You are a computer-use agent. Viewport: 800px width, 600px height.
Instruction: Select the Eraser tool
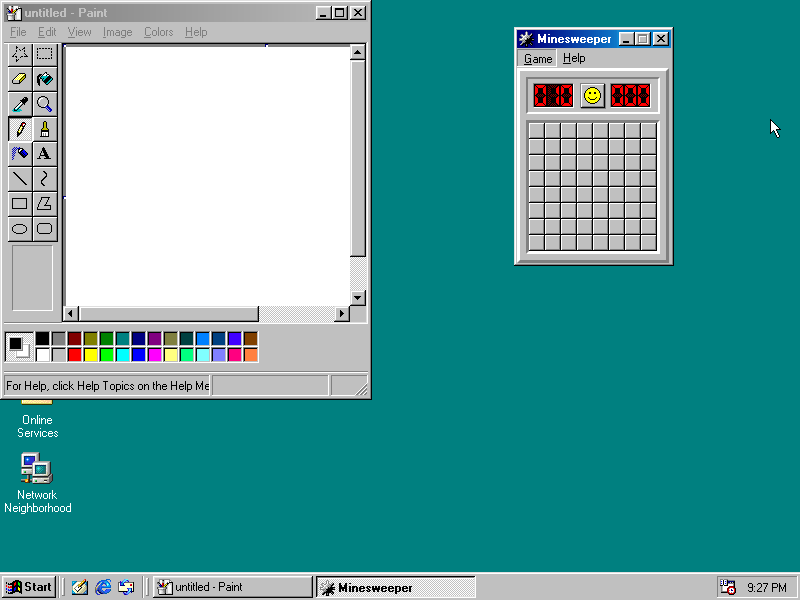pos(20,78)
